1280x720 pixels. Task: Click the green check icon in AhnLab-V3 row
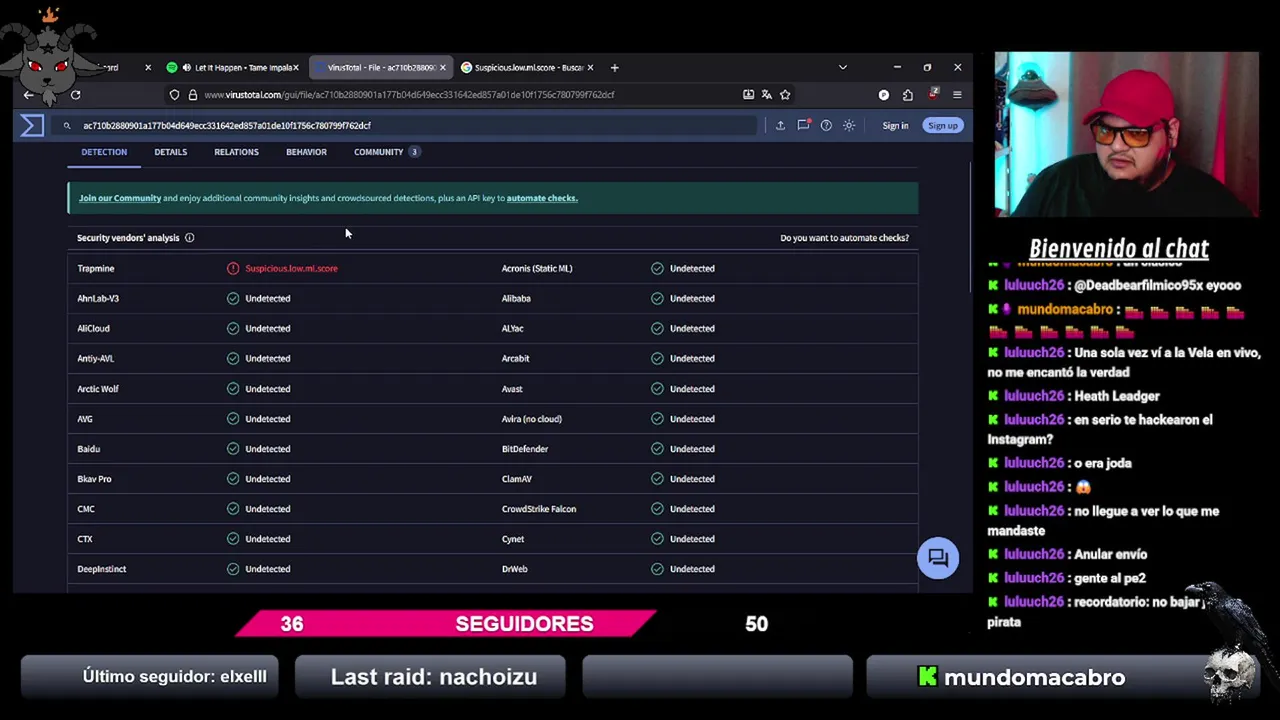tap(233, 298)
